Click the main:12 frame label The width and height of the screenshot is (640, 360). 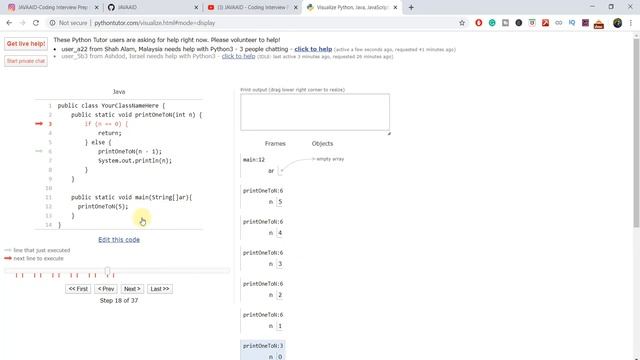[253, 160]
